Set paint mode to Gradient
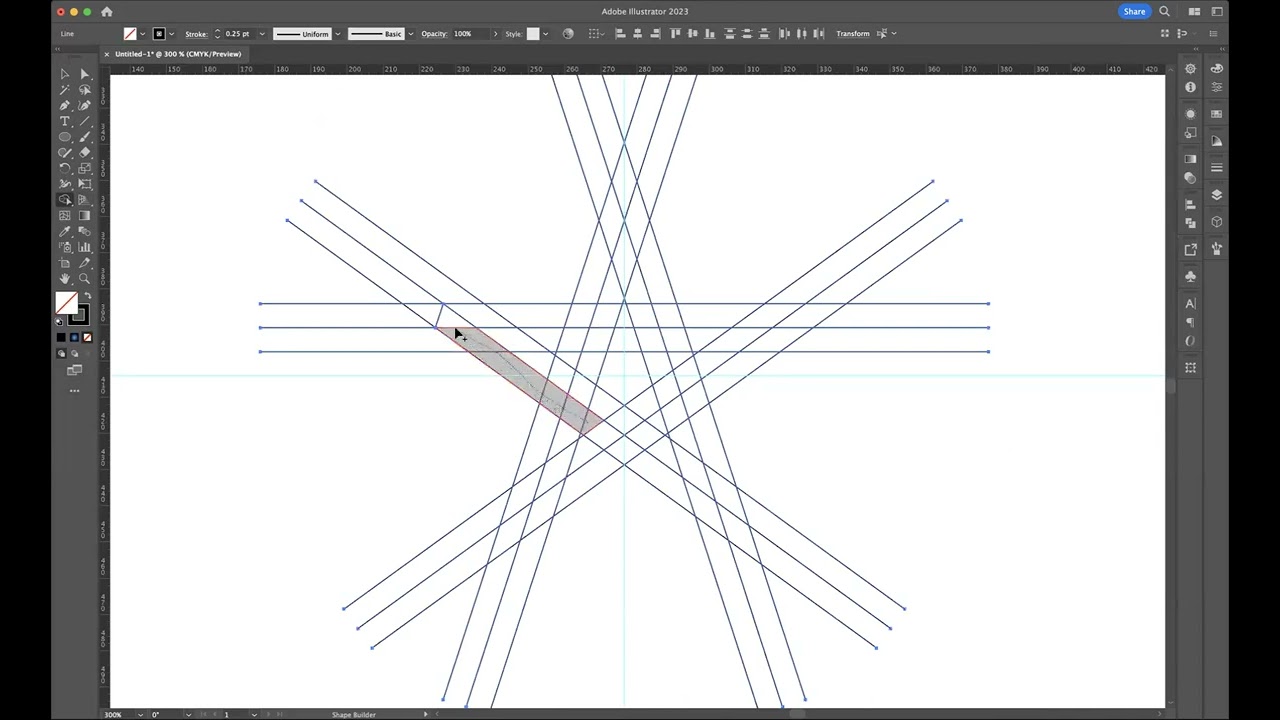 click(x=74, y=338)
